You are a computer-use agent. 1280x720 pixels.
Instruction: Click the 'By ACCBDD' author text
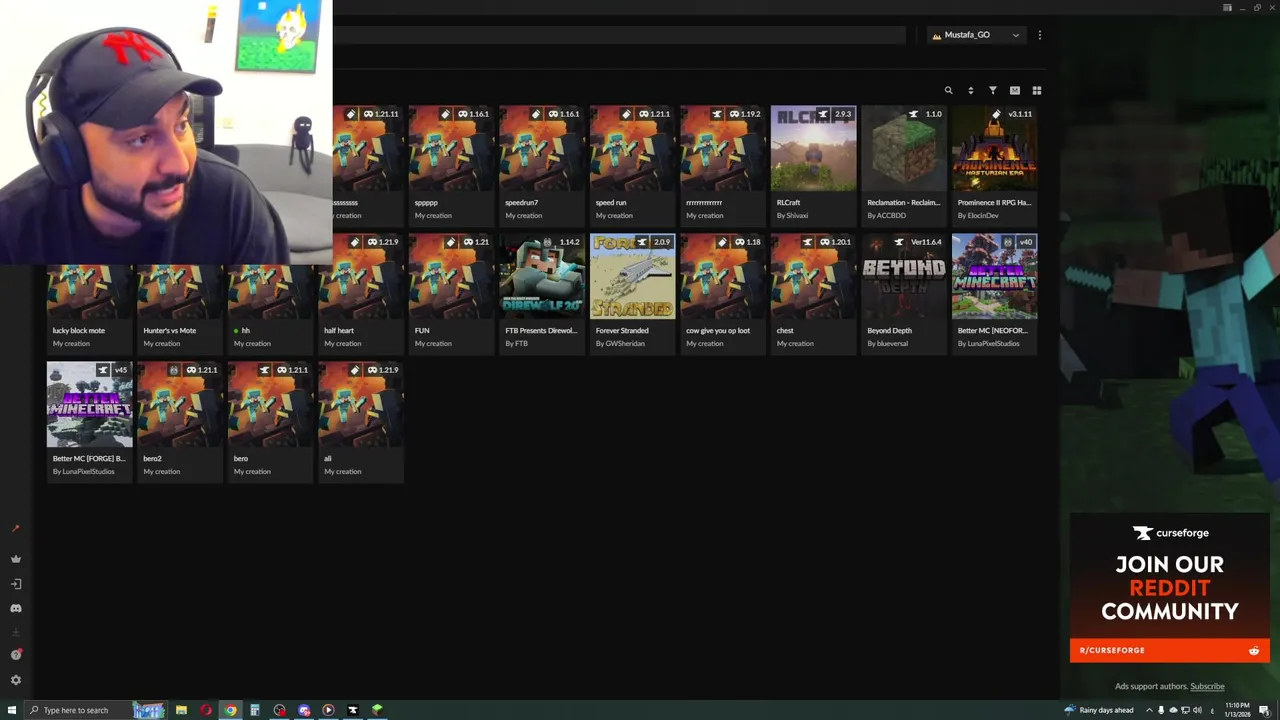click(x=886, y=215)
